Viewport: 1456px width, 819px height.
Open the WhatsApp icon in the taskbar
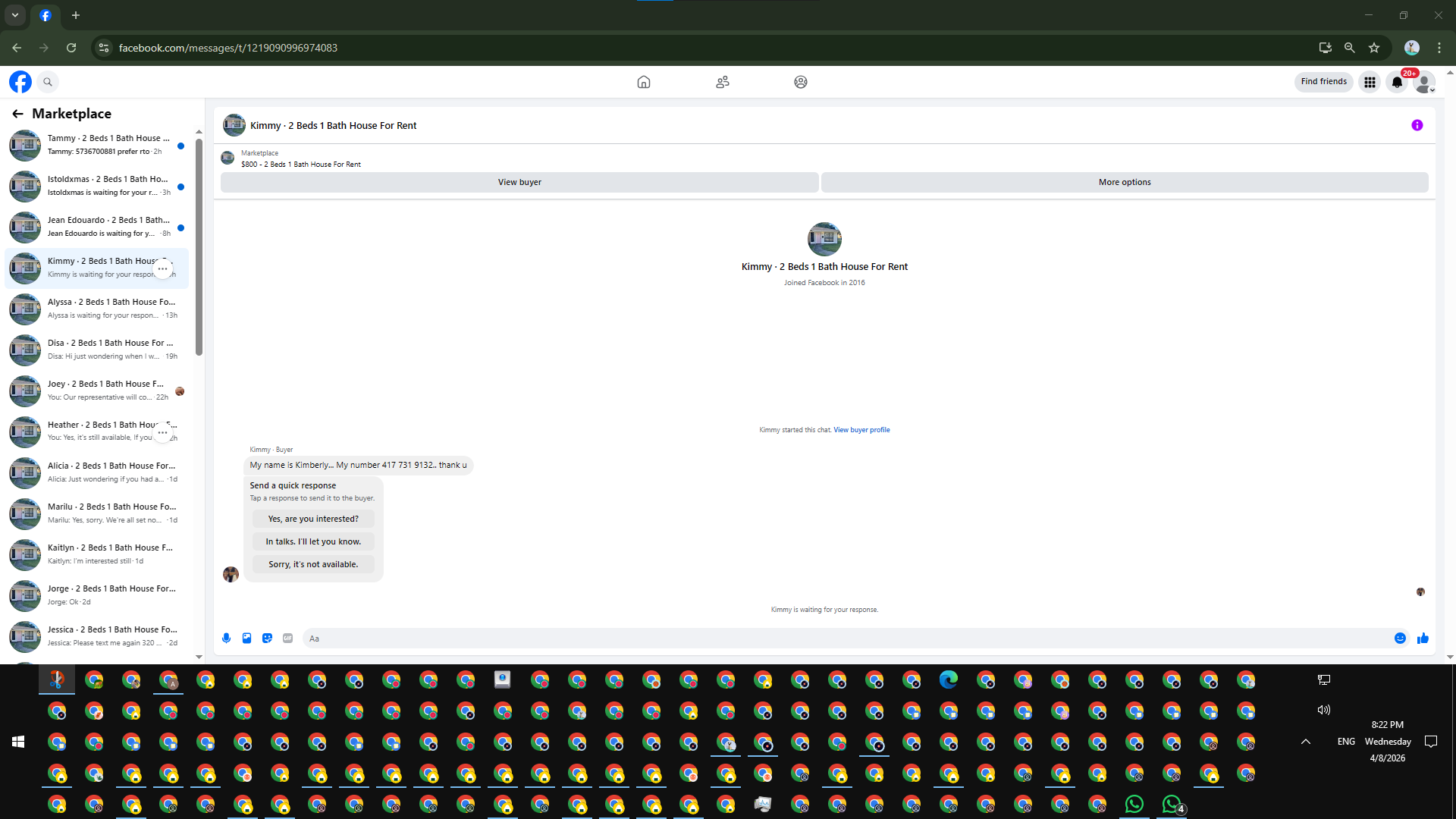point(1134,804)
